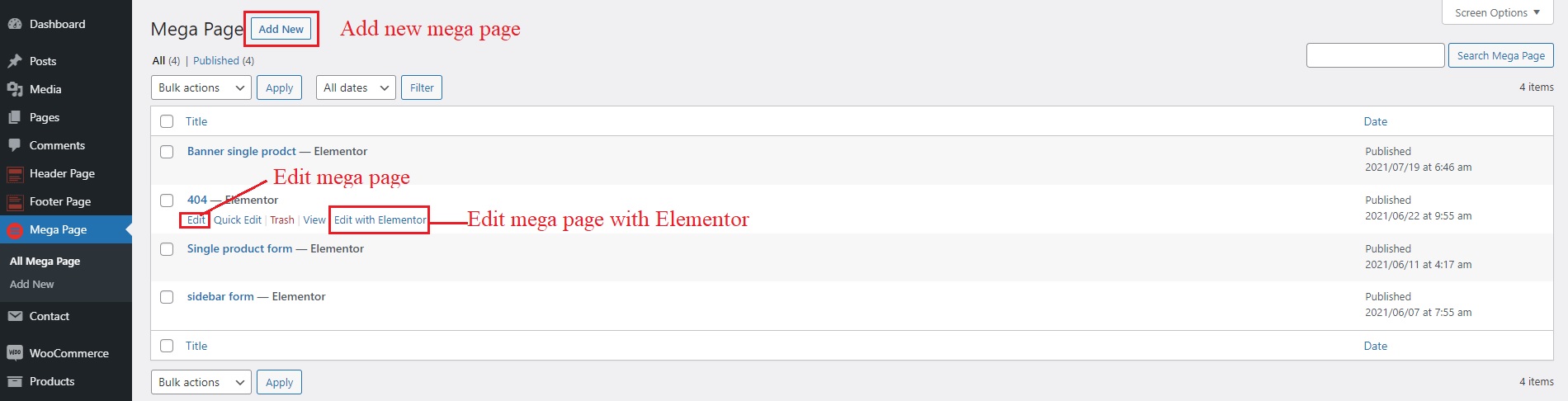This screenshot has width=1568, height=401.
Task: Click the Pages icon in sidebar
Action: click(14, 117)
